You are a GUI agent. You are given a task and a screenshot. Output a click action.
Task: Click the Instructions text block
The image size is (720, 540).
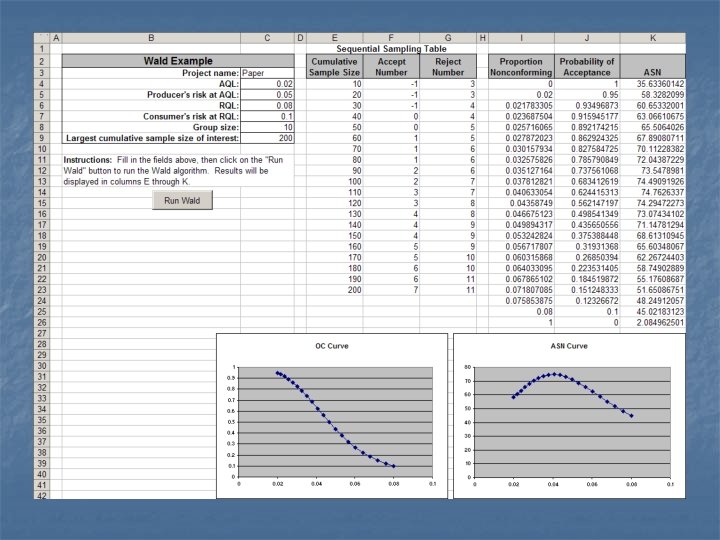pyautogui.click(x=174, y=171)
